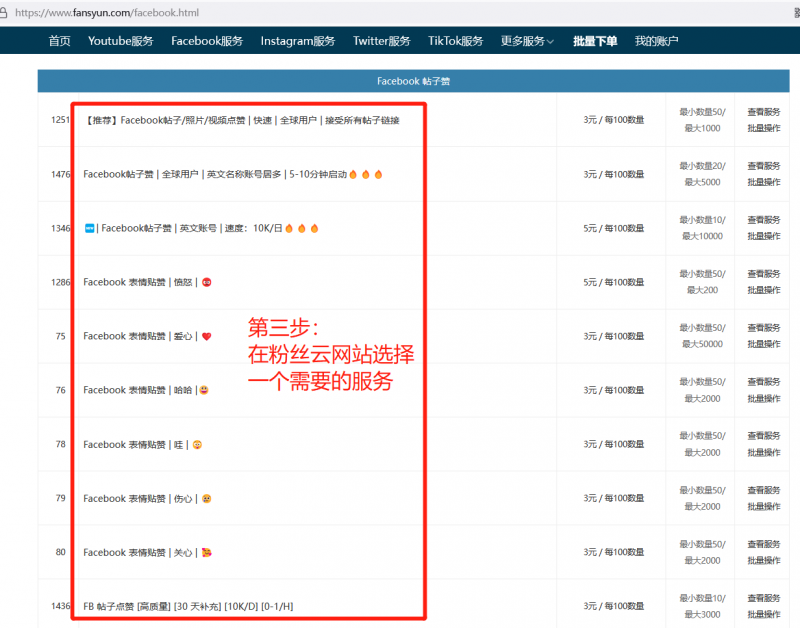
Task: Click the 3元 / 每100数量 price in row 1251
Action: tap(614, 120)
